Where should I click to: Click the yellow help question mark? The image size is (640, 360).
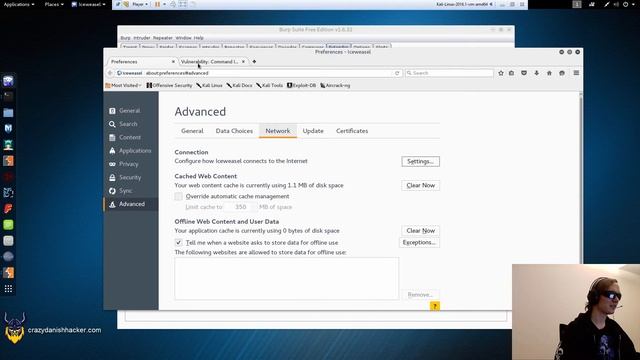435,306
